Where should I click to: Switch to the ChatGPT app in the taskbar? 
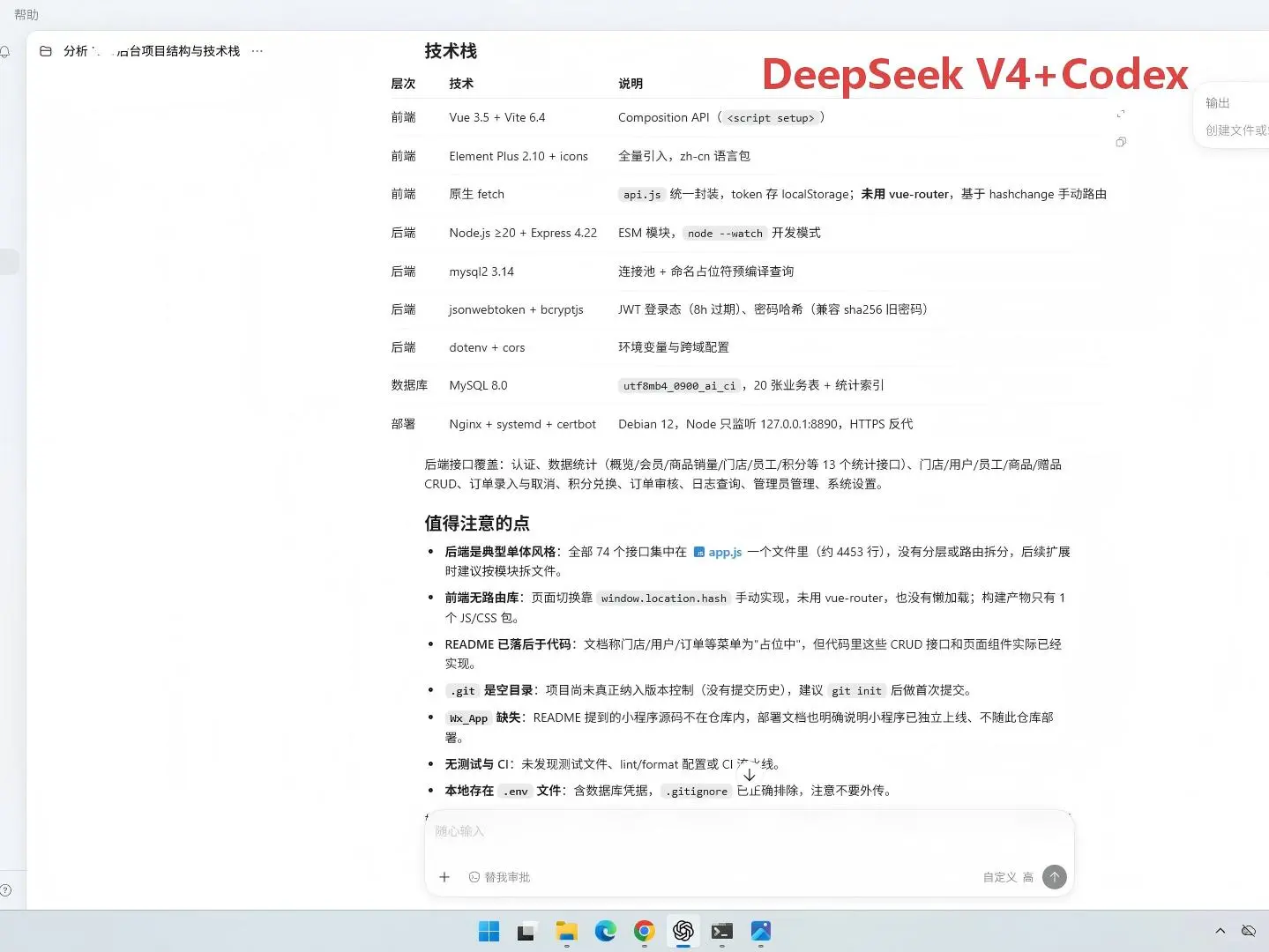[683, 931]
